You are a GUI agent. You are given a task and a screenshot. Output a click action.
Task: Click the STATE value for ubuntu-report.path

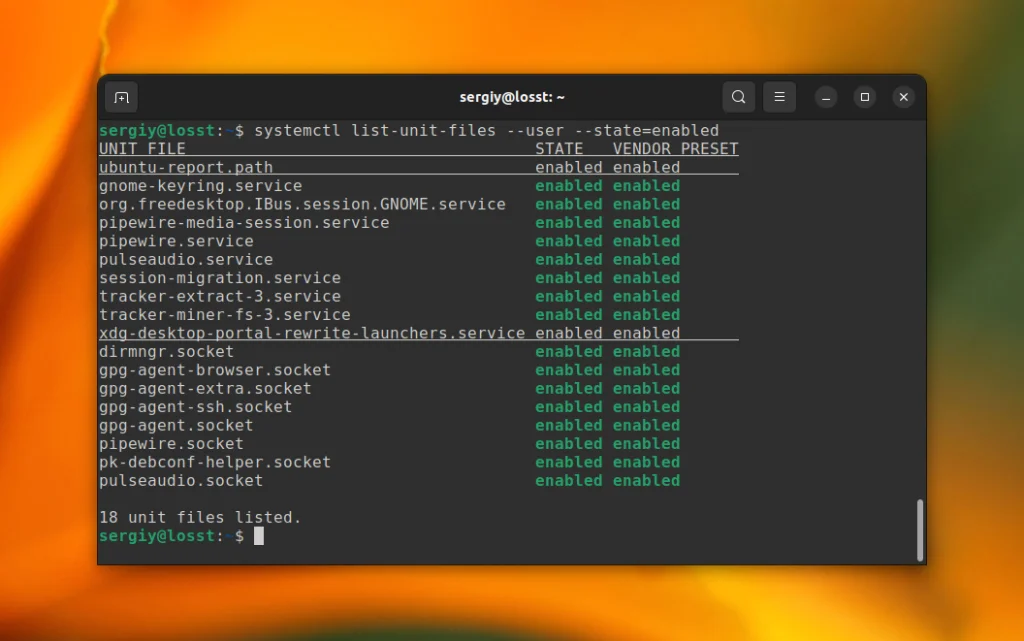coord(569,167)
